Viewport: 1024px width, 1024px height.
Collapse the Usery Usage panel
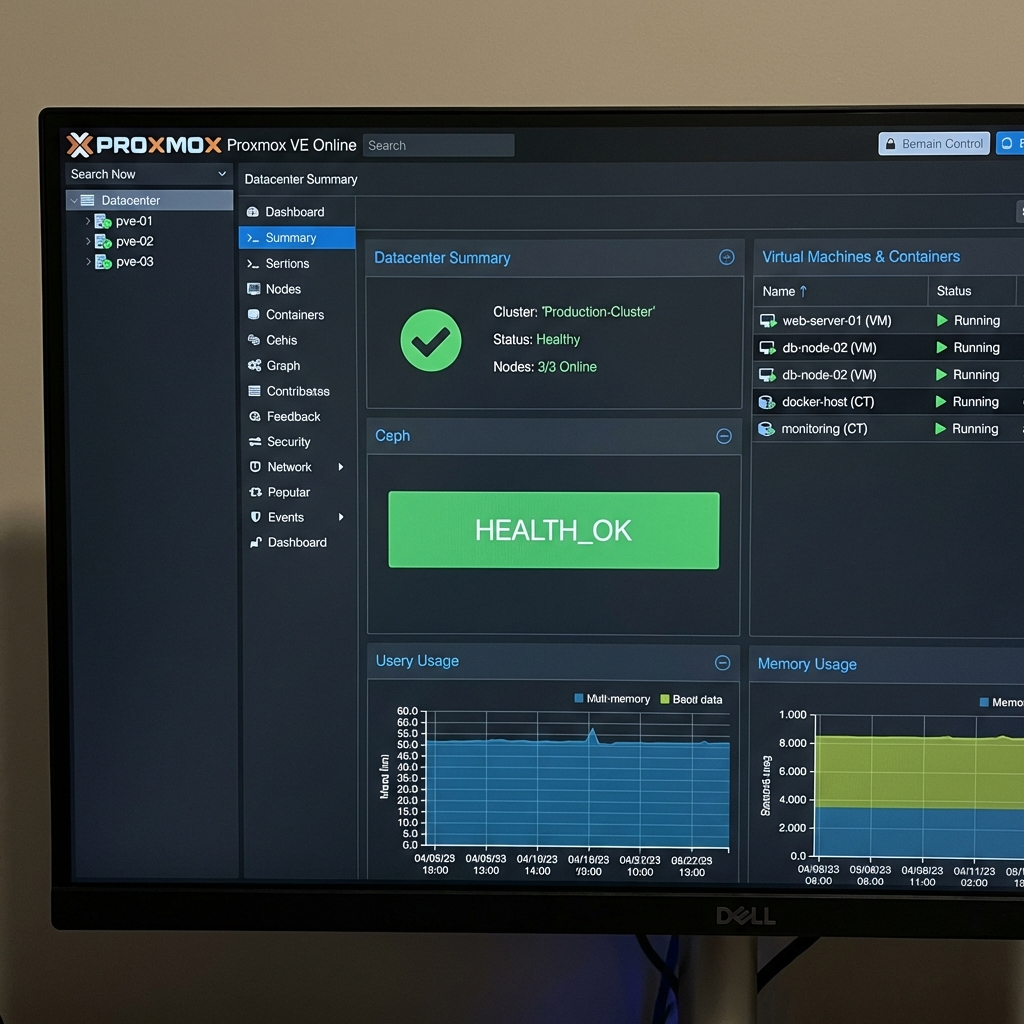tap(722, 662)
